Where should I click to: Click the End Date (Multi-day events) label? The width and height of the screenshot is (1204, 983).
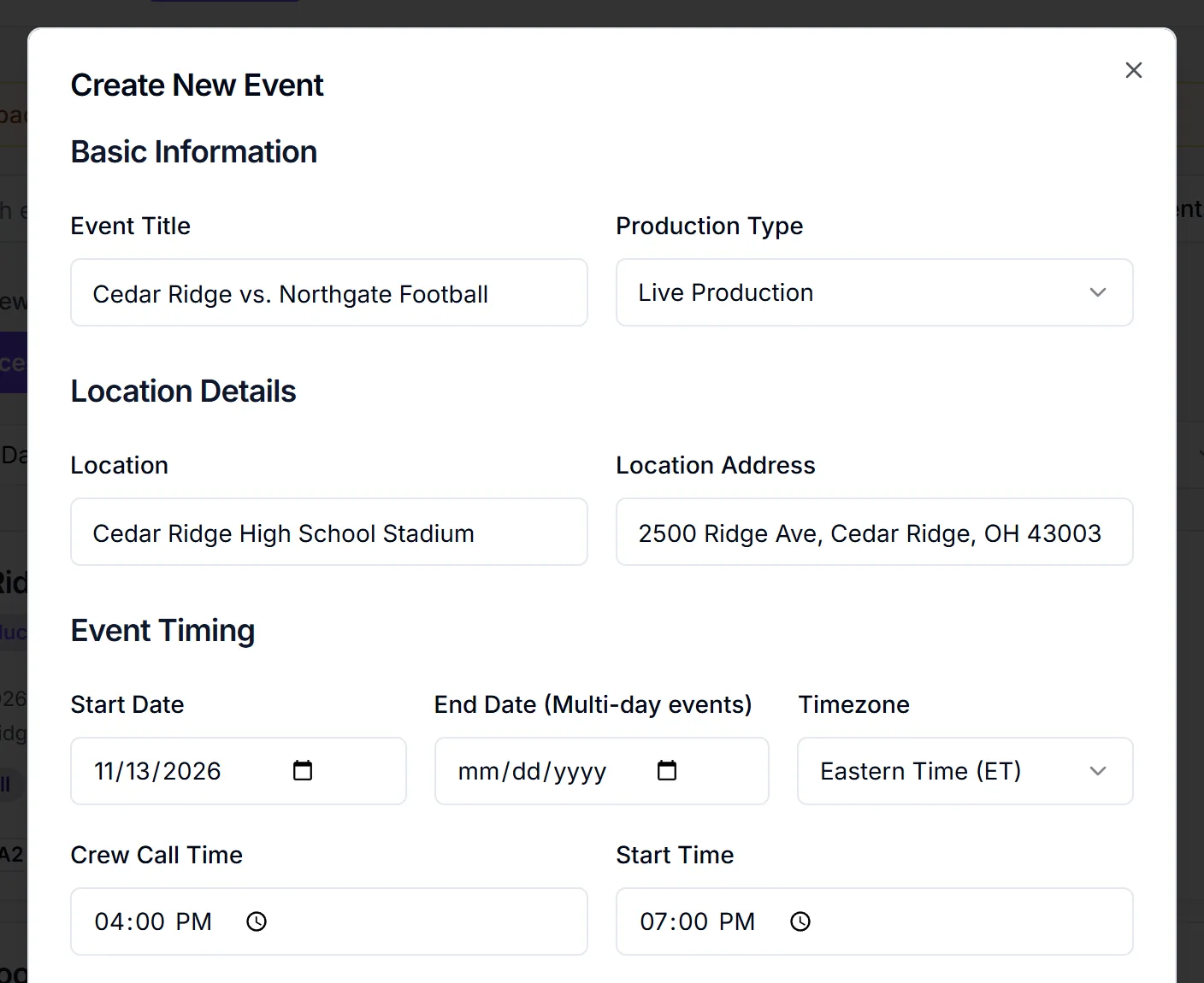593,704
